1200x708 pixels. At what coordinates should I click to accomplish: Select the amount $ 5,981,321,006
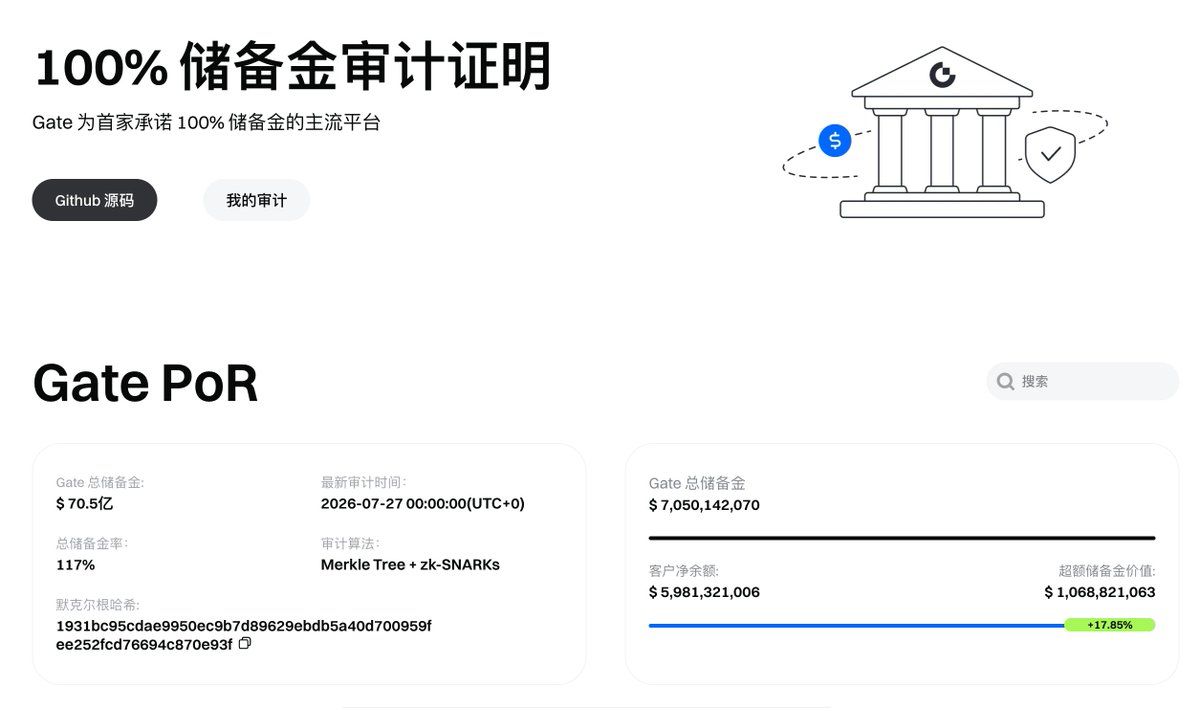pos(704,592)
